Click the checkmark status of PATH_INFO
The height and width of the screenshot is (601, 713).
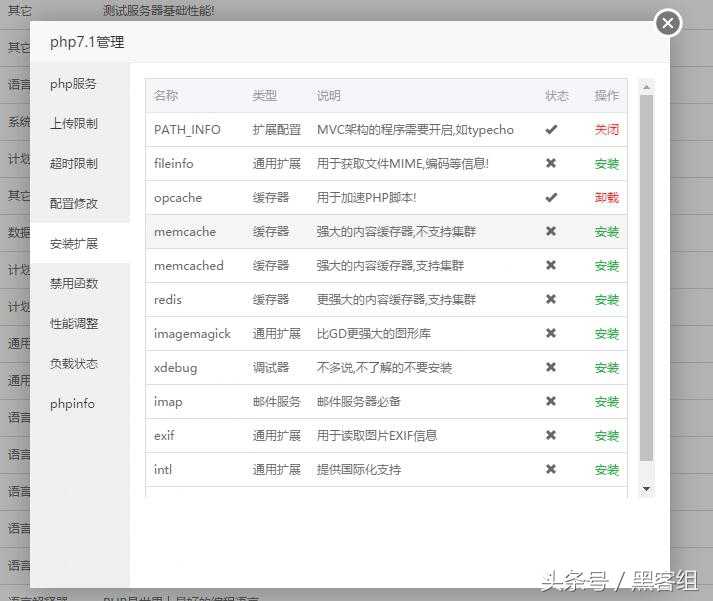click(551, 130)
